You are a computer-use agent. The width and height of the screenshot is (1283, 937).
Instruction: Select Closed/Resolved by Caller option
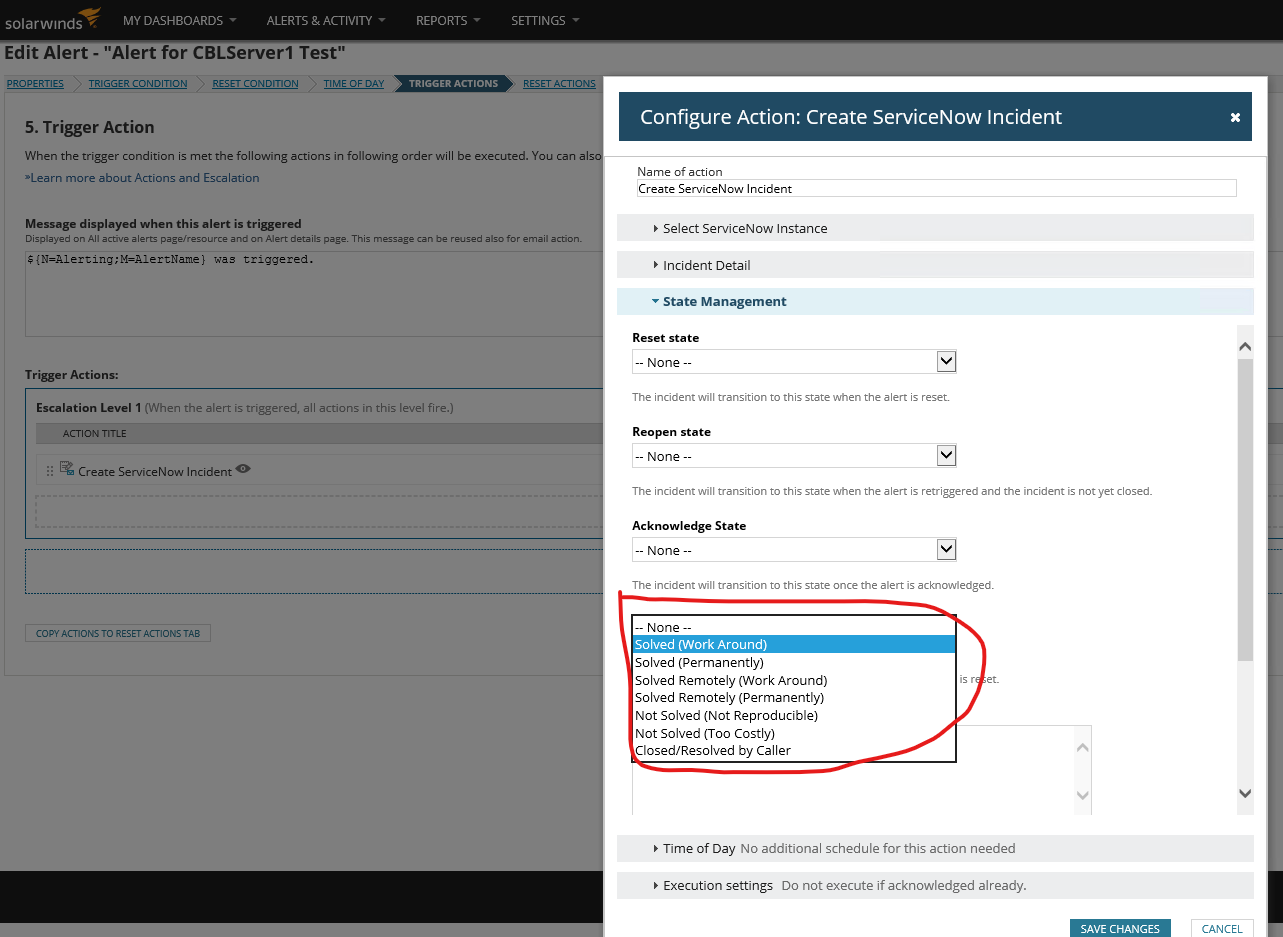coord(794,750)
